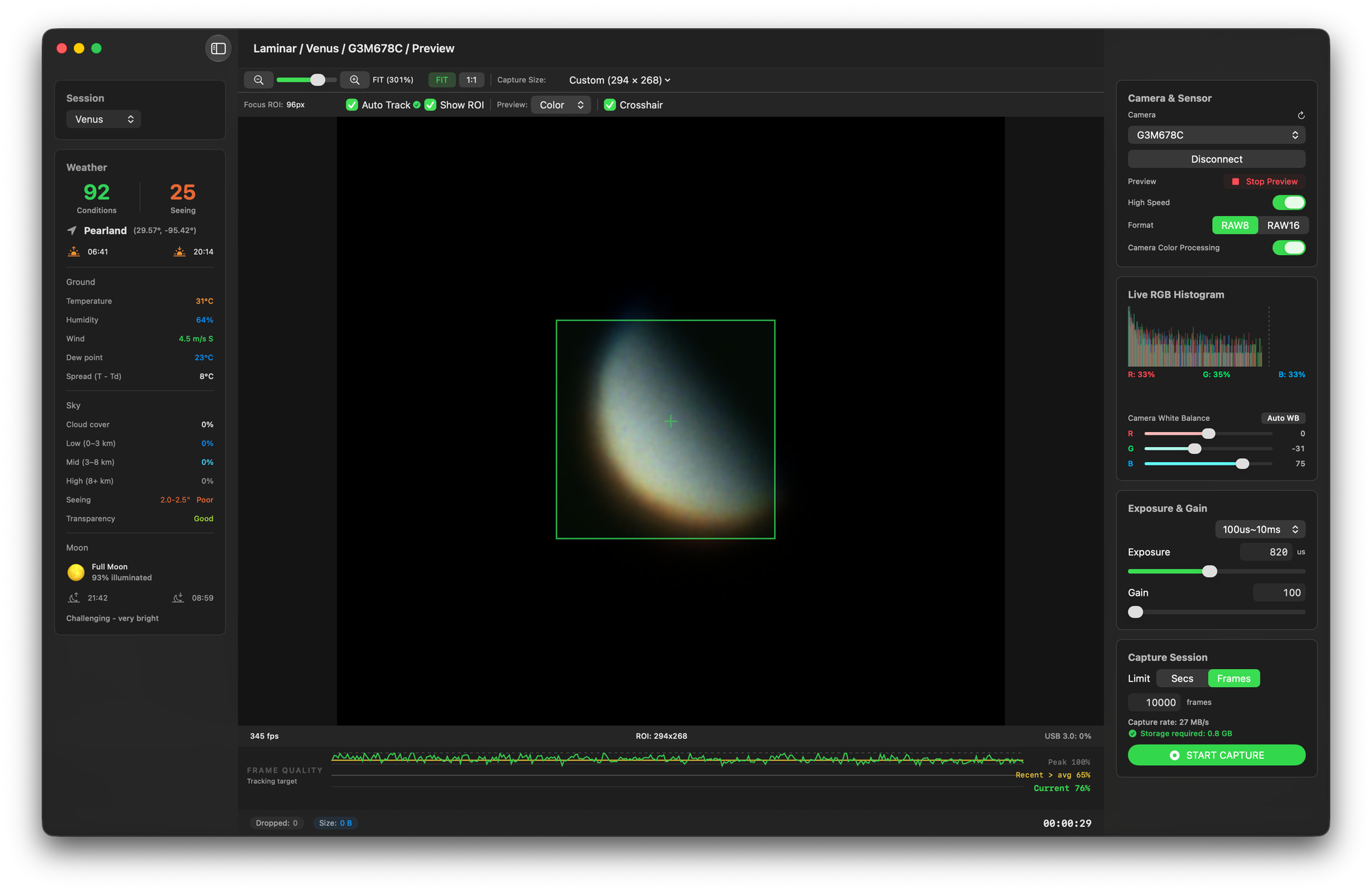Viewport: 1372px width, 892px height.
Task: Select RAW8 format
Action: coord(1235,226)
